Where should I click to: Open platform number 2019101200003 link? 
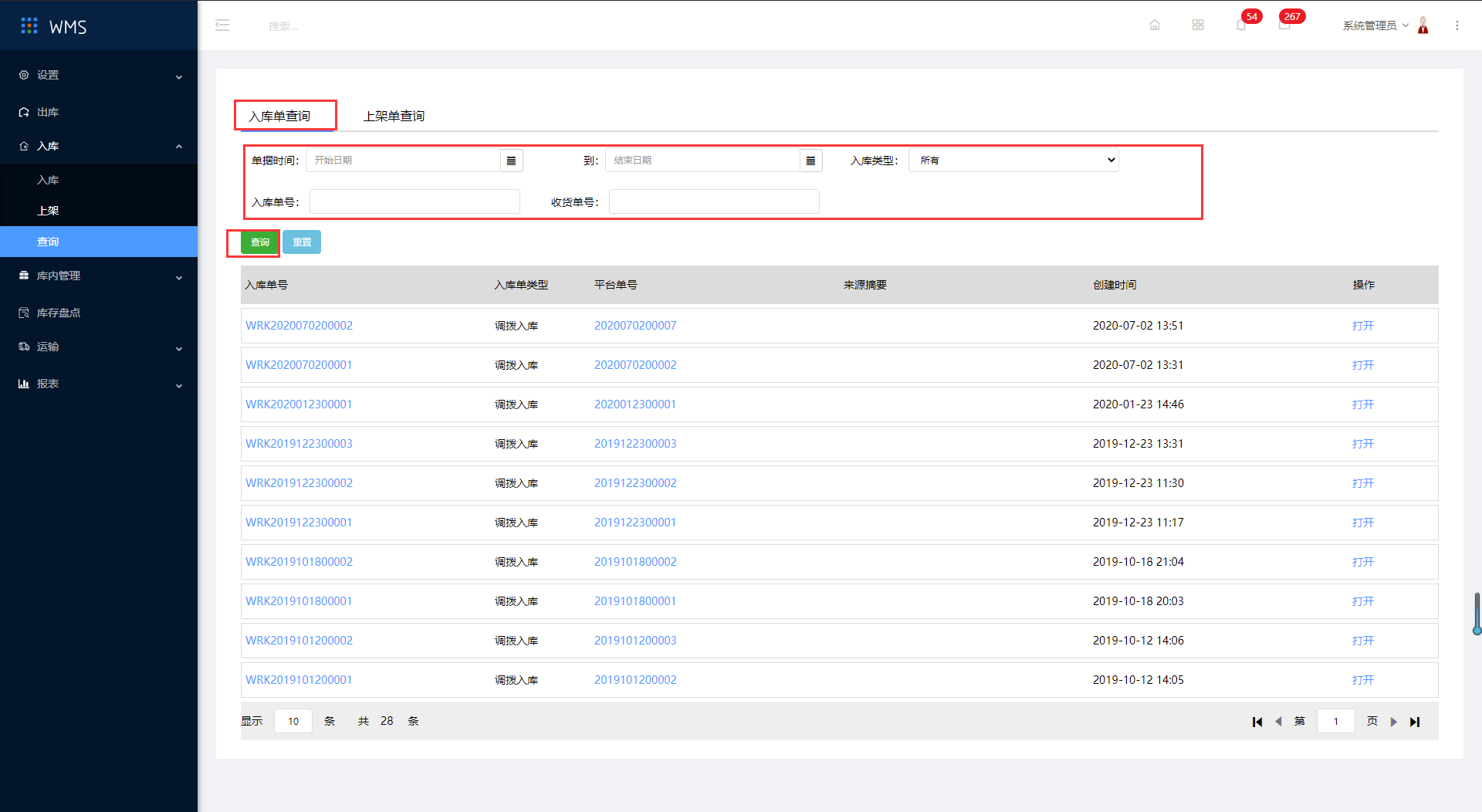(635, 641)
